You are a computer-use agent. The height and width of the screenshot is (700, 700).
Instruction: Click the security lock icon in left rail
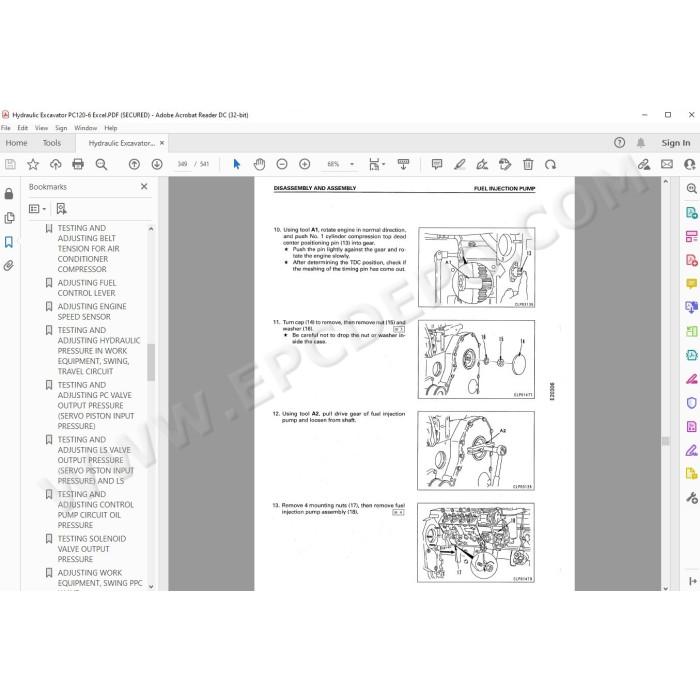tap(9, 194)
